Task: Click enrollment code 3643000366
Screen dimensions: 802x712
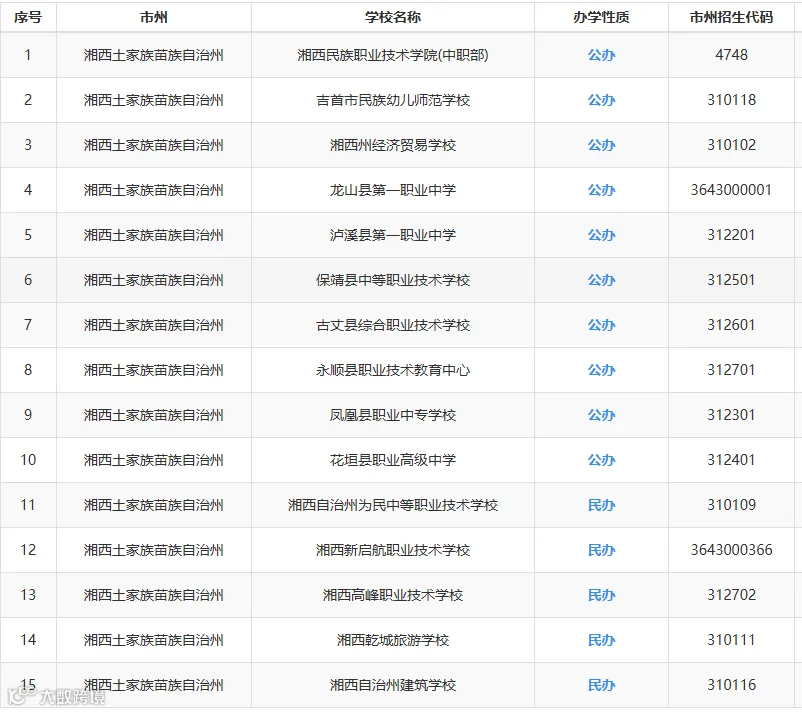Action: pos(731,550)
